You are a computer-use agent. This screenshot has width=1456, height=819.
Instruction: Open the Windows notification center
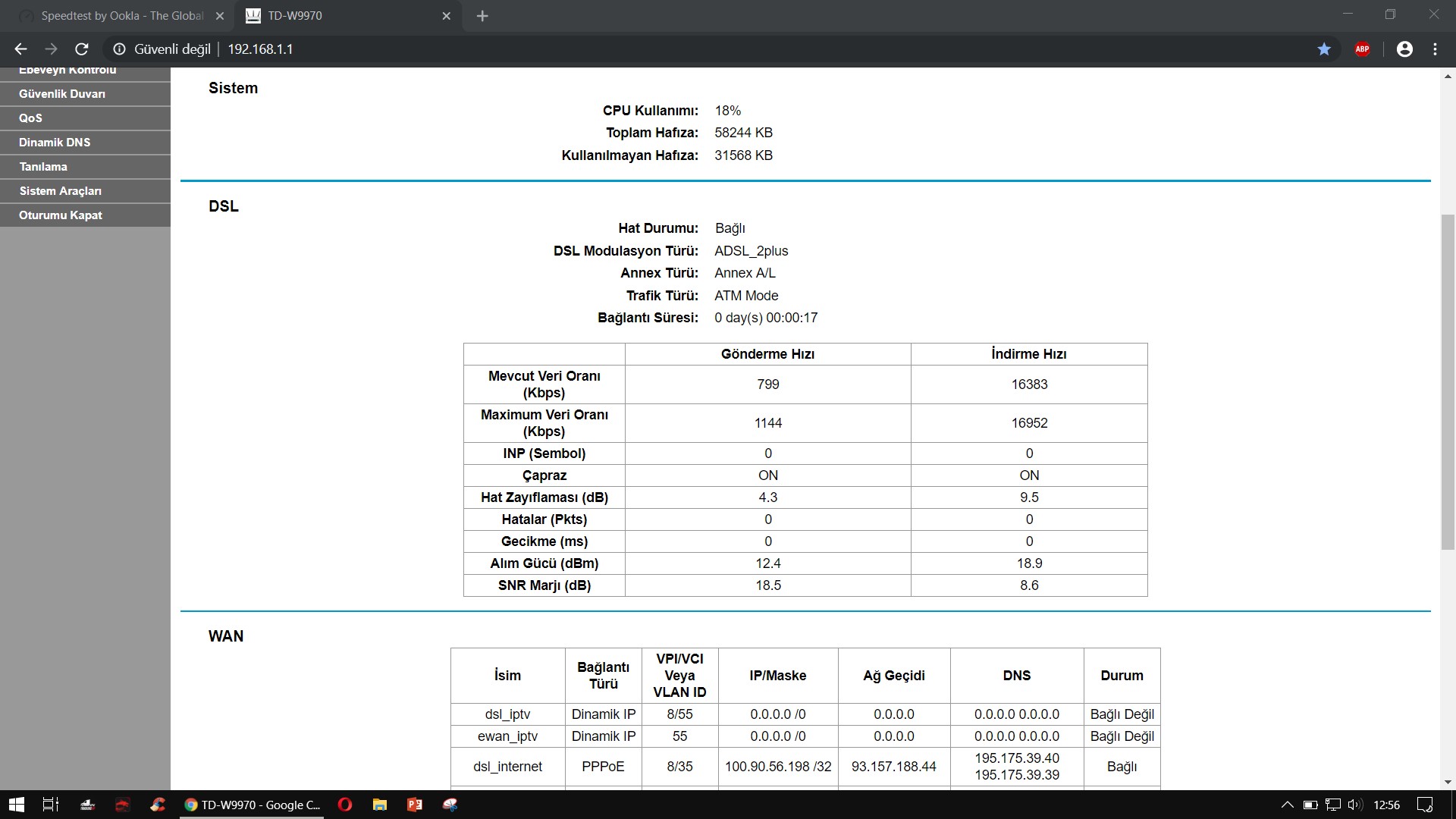1425,805
